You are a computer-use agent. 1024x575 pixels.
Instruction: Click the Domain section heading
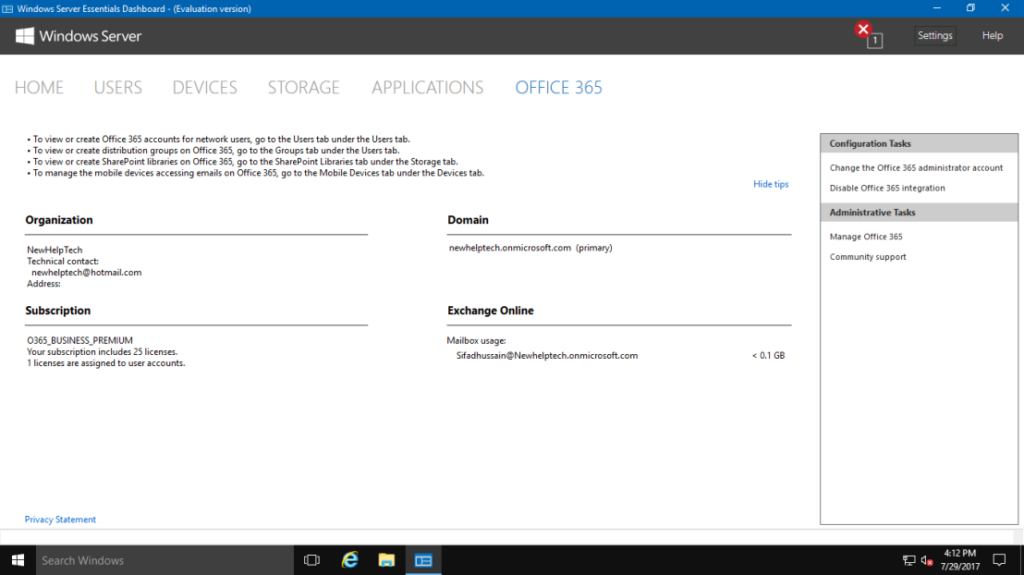pyautogui.click(x=468, y=220)
